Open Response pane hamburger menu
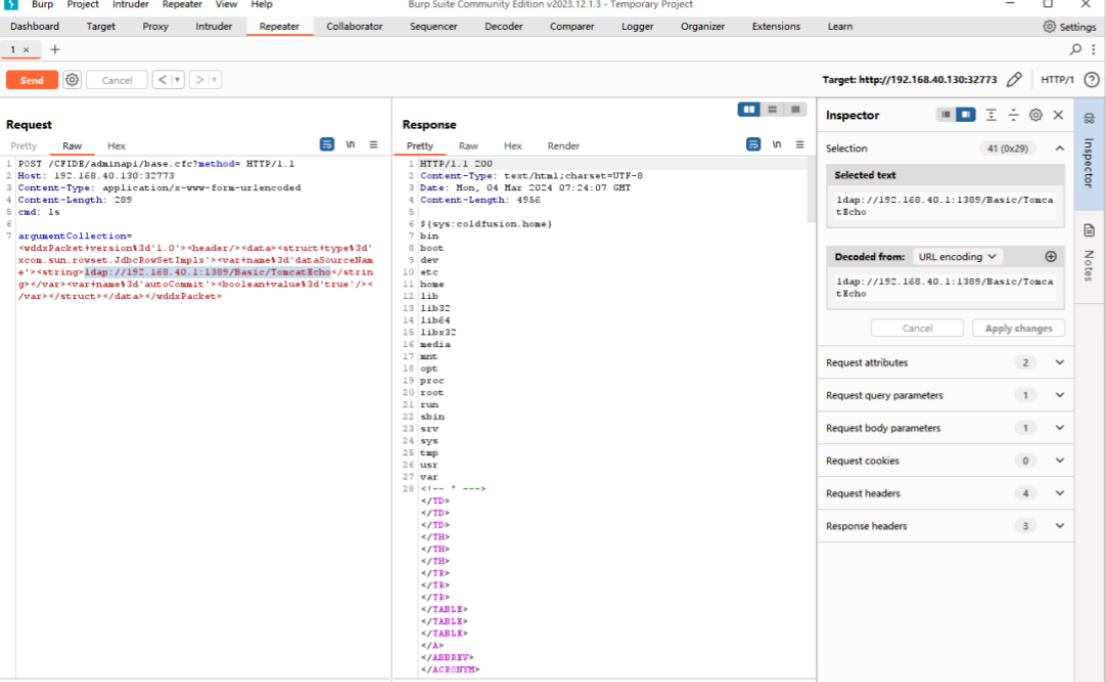Viewport: 1106px width, 682px height. point(800,144)
